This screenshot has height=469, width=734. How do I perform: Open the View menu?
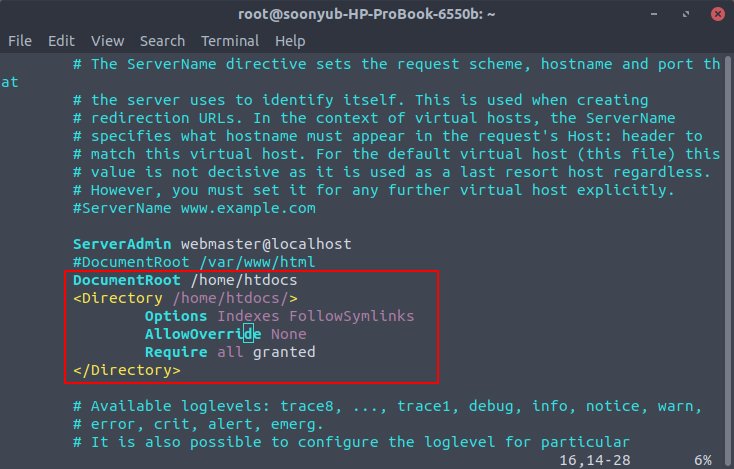point(108,41)
